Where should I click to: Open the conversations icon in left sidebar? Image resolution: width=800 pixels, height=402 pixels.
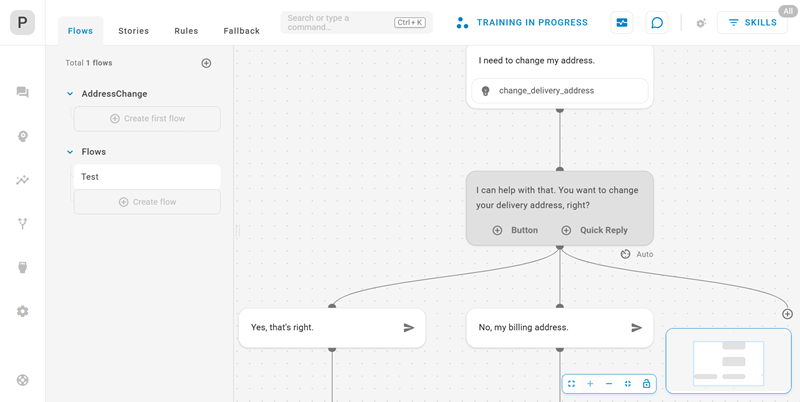coord(22,93)
